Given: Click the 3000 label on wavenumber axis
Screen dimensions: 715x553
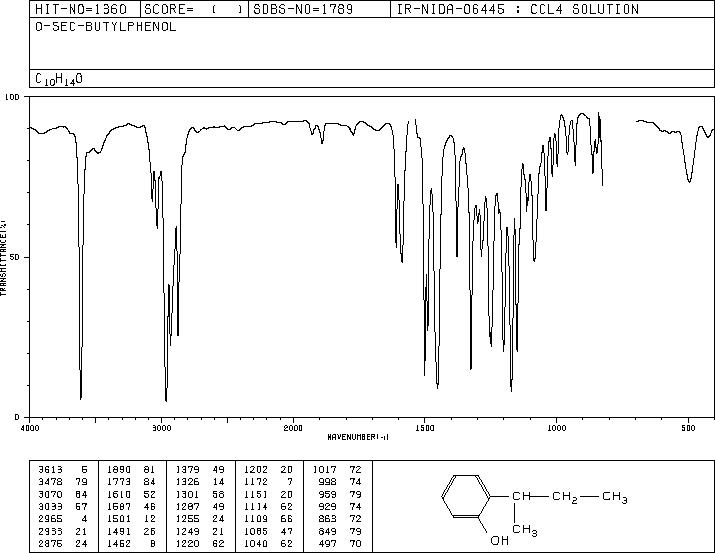Looking at the screenshot, I should pos(161,428).
